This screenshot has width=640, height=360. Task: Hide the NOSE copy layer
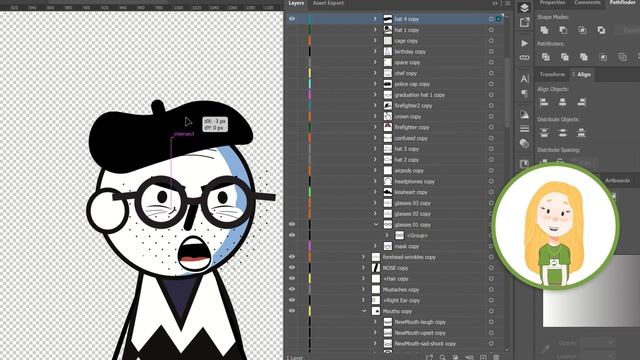(292, 267)
